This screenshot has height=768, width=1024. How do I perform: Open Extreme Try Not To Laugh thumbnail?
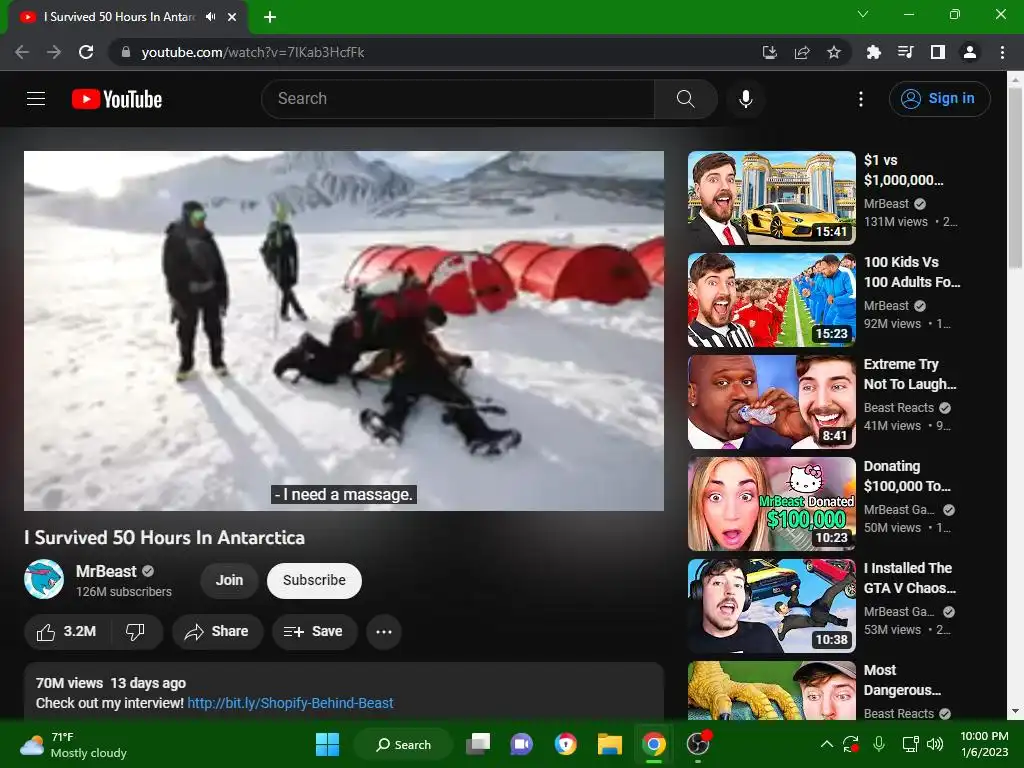click(771, 402)
